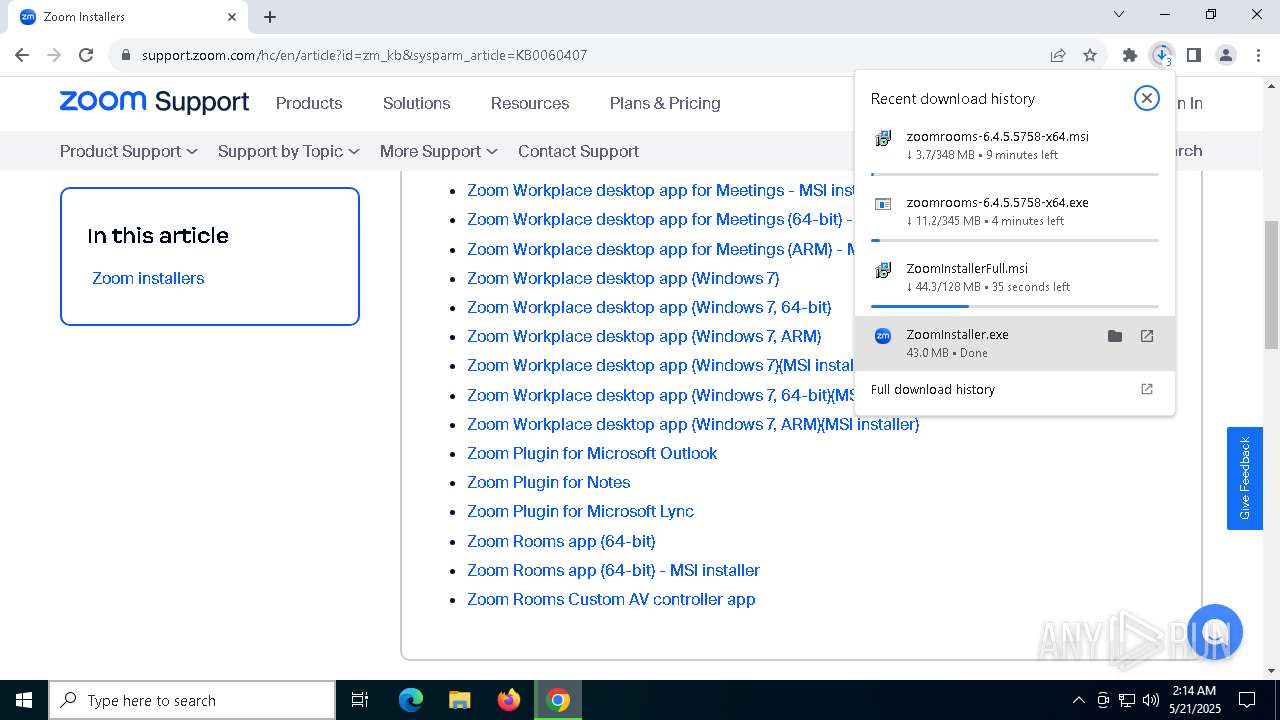The height and width of the screenshot is (720, 1280).
Task: Click ZoomInstallerFull.msi file icon
Action: [x=883, y=270]
